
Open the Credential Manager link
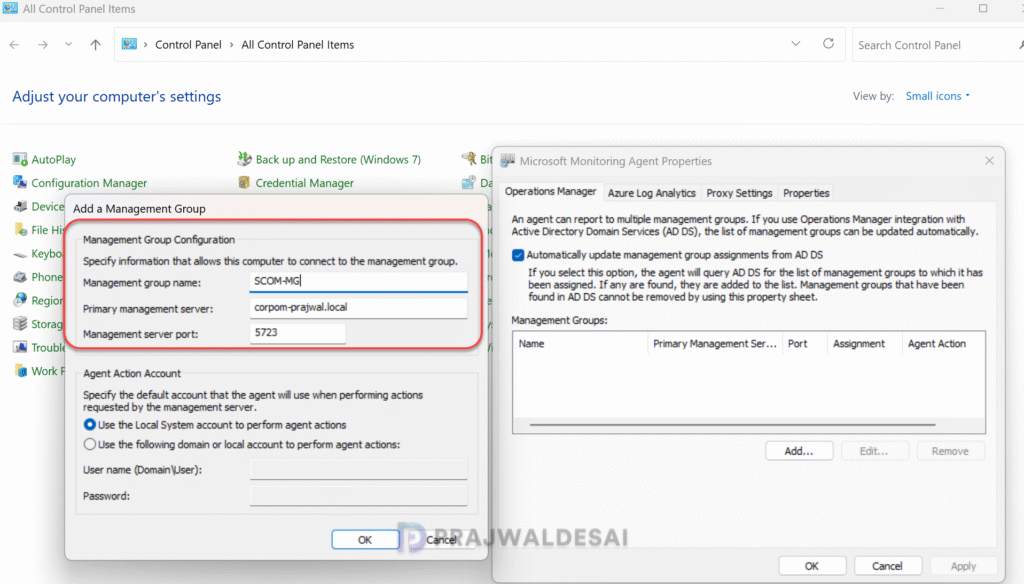tap(304, 183)
